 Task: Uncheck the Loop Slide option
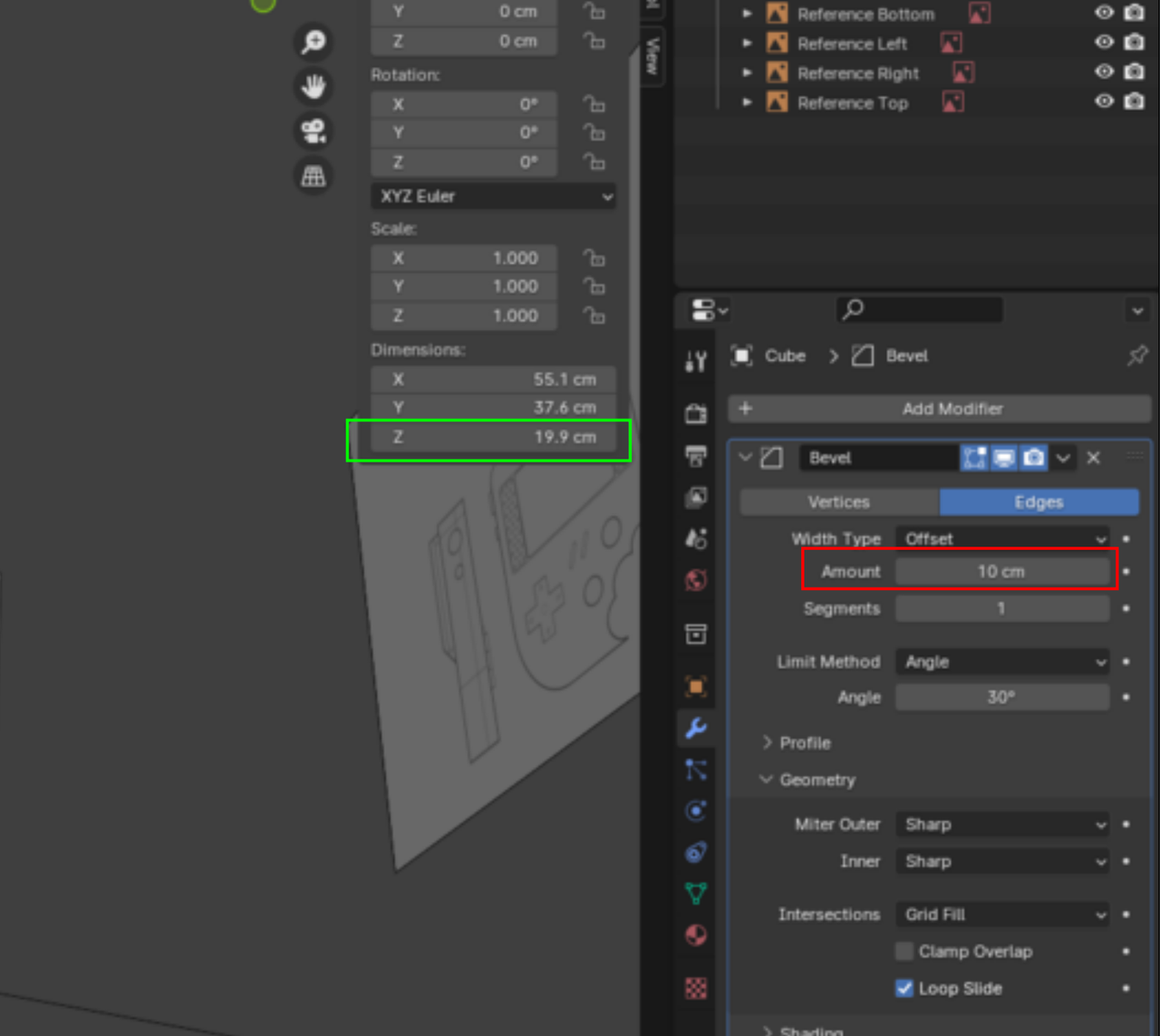904,988
